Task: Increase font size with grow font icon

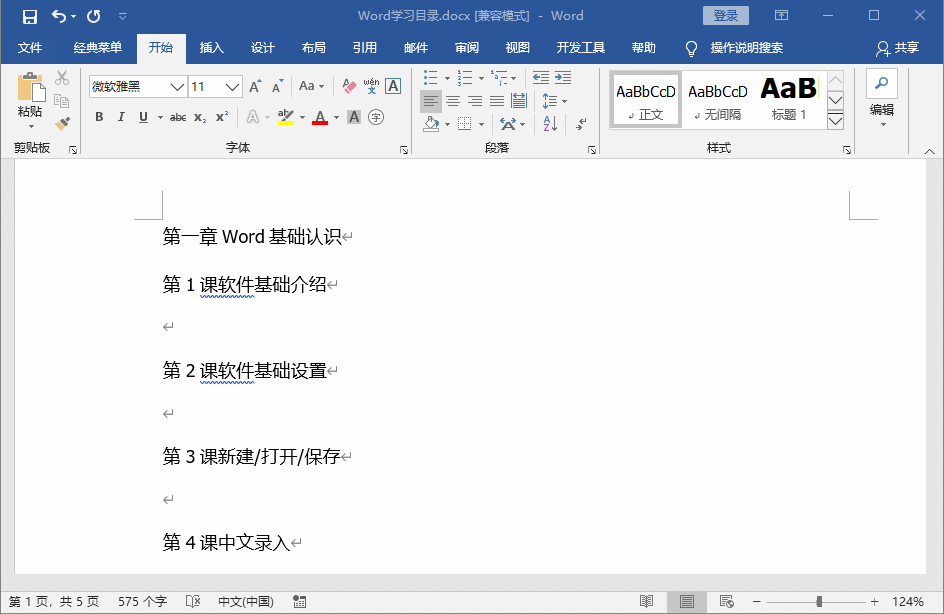Action: (255, 87)
